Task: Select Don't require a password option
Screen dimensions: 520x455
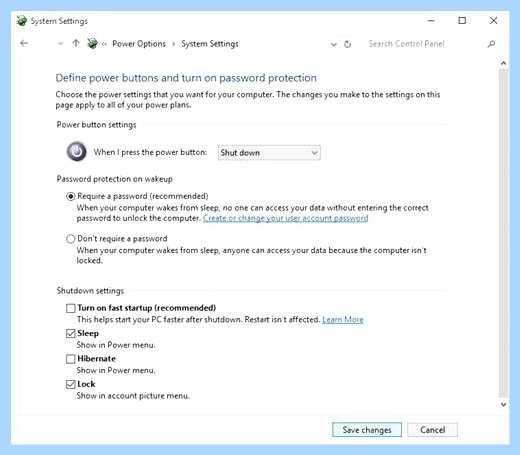Action: [70, 239]
